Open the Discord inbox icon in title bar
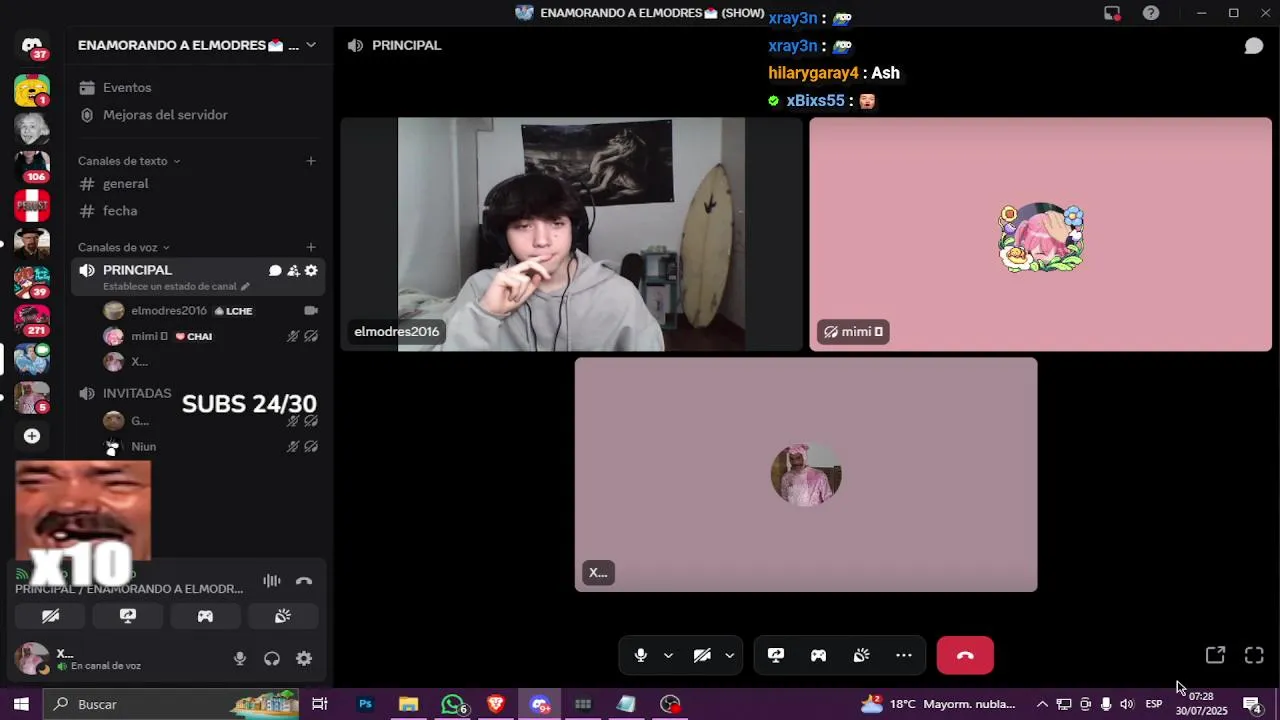Image resolution: width=1280 pixels, height=720 pixels. pyautogui.click(x=1112, y=13)
